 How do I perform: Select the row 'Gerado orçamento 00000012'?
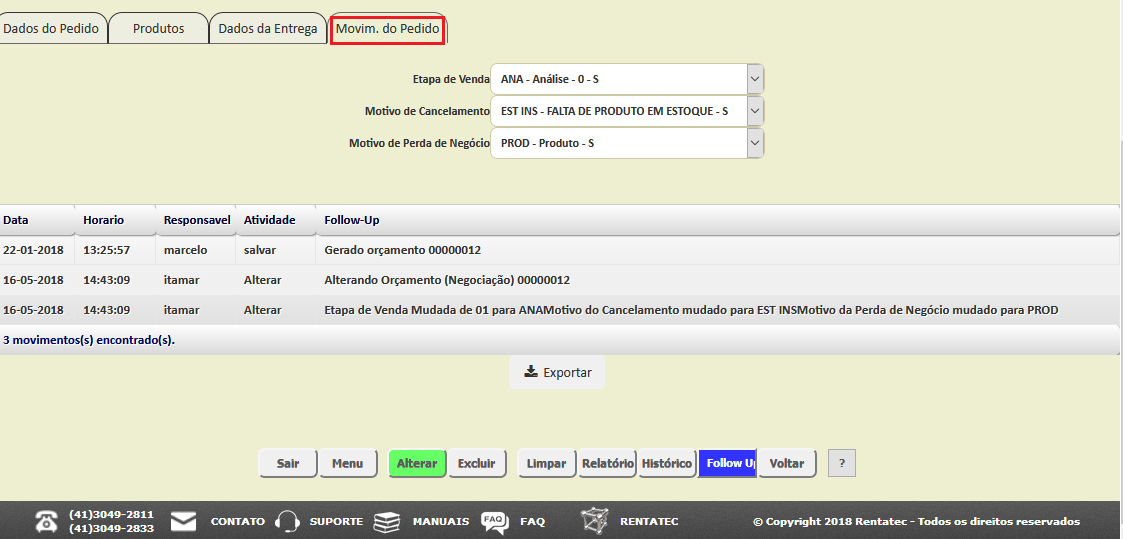point(559,251)
